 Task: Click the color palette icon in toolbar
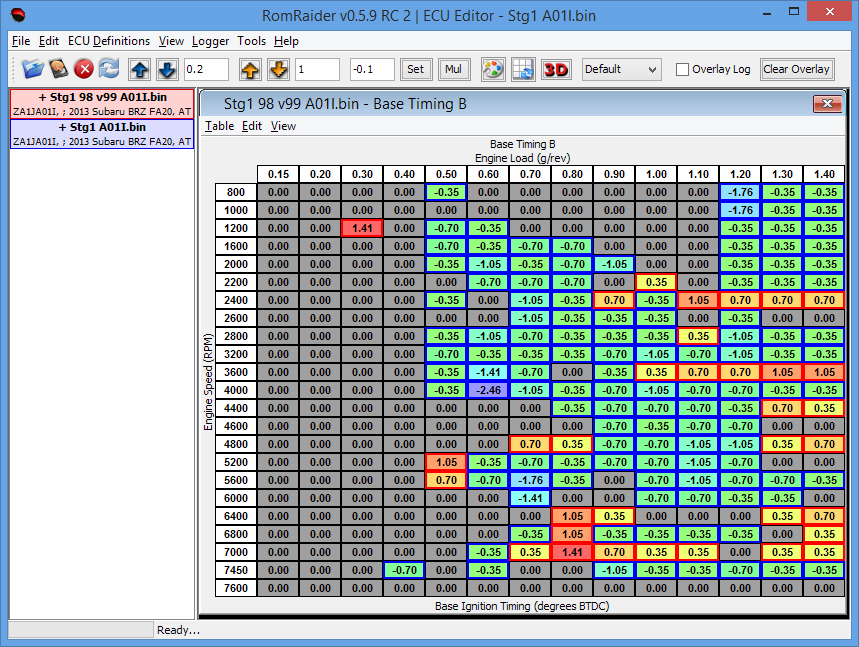tap(492, 69)
